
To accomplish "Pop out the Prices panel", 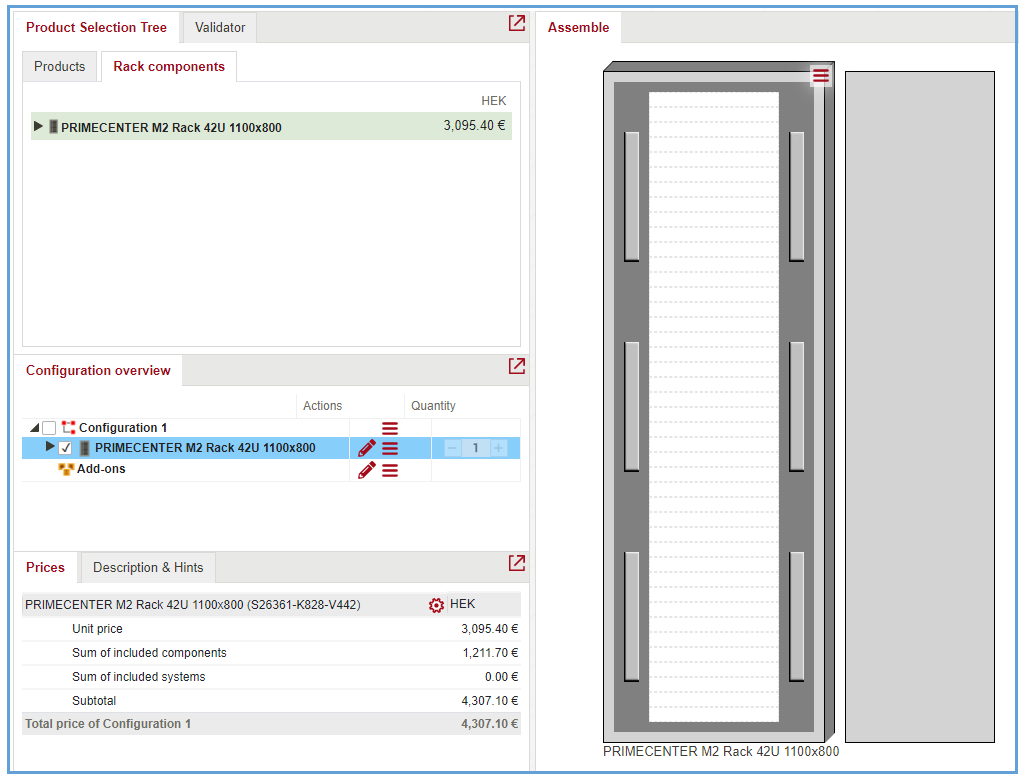I will [x=517, y=563].
